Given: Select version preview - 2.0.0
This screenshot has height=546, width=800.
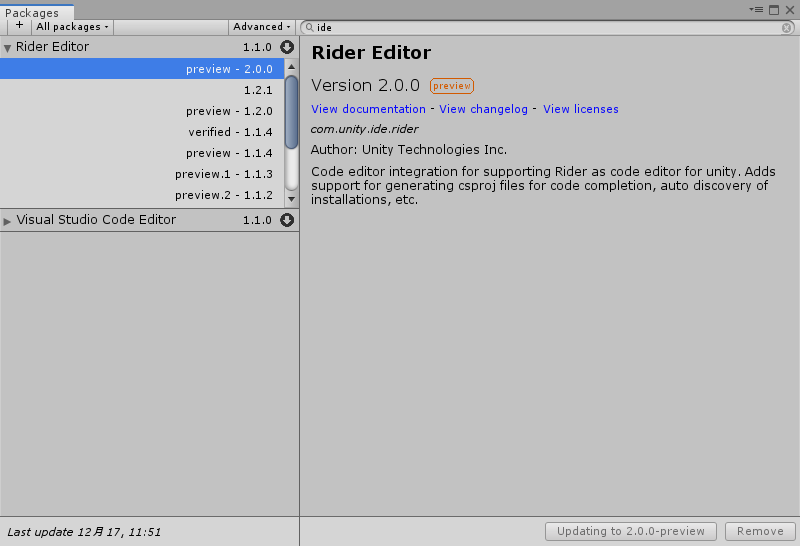Looking at the screenshot, I should click(x=142, y=69).
